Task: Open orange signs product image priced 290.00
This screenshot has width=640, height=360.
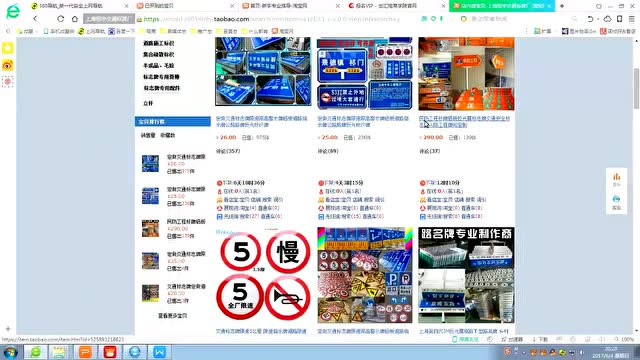Action: tap(466, 74)
